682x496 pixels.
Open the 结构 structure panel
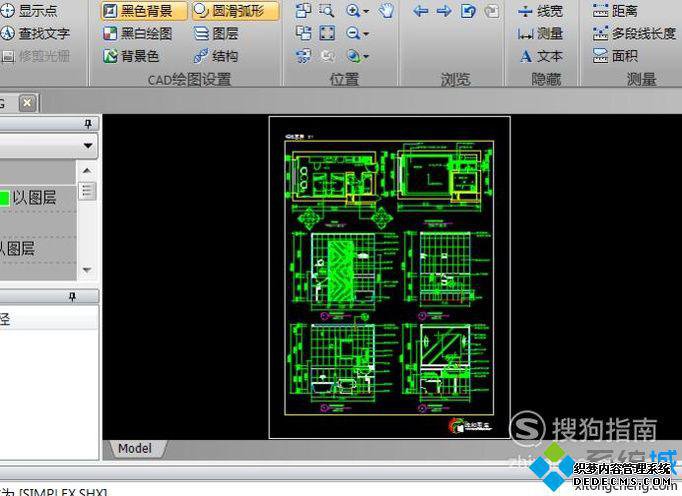pyautogui.click(x=216, y=56)
